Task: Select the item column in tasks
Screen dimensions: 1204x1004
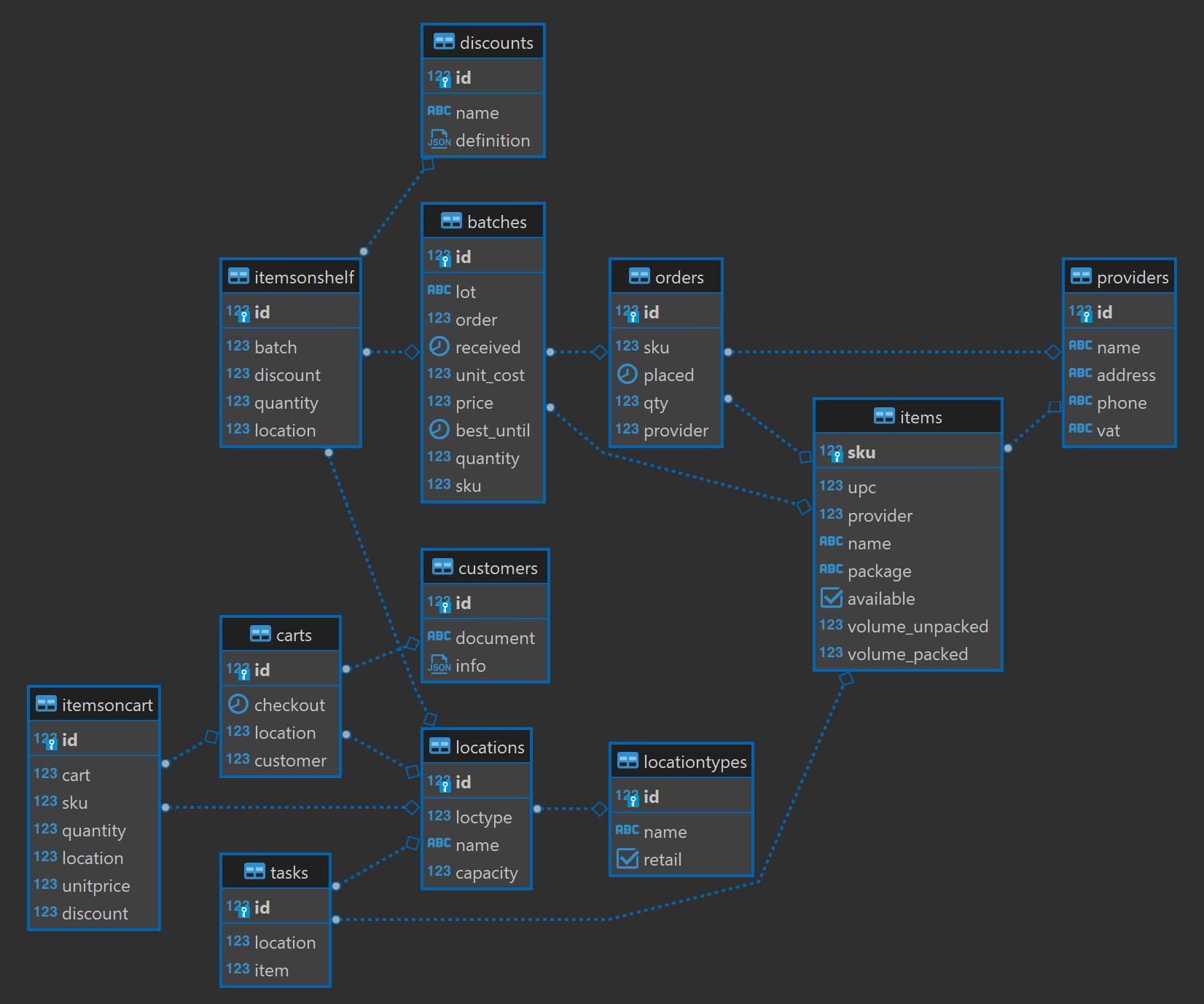Action: click(275, 970)
